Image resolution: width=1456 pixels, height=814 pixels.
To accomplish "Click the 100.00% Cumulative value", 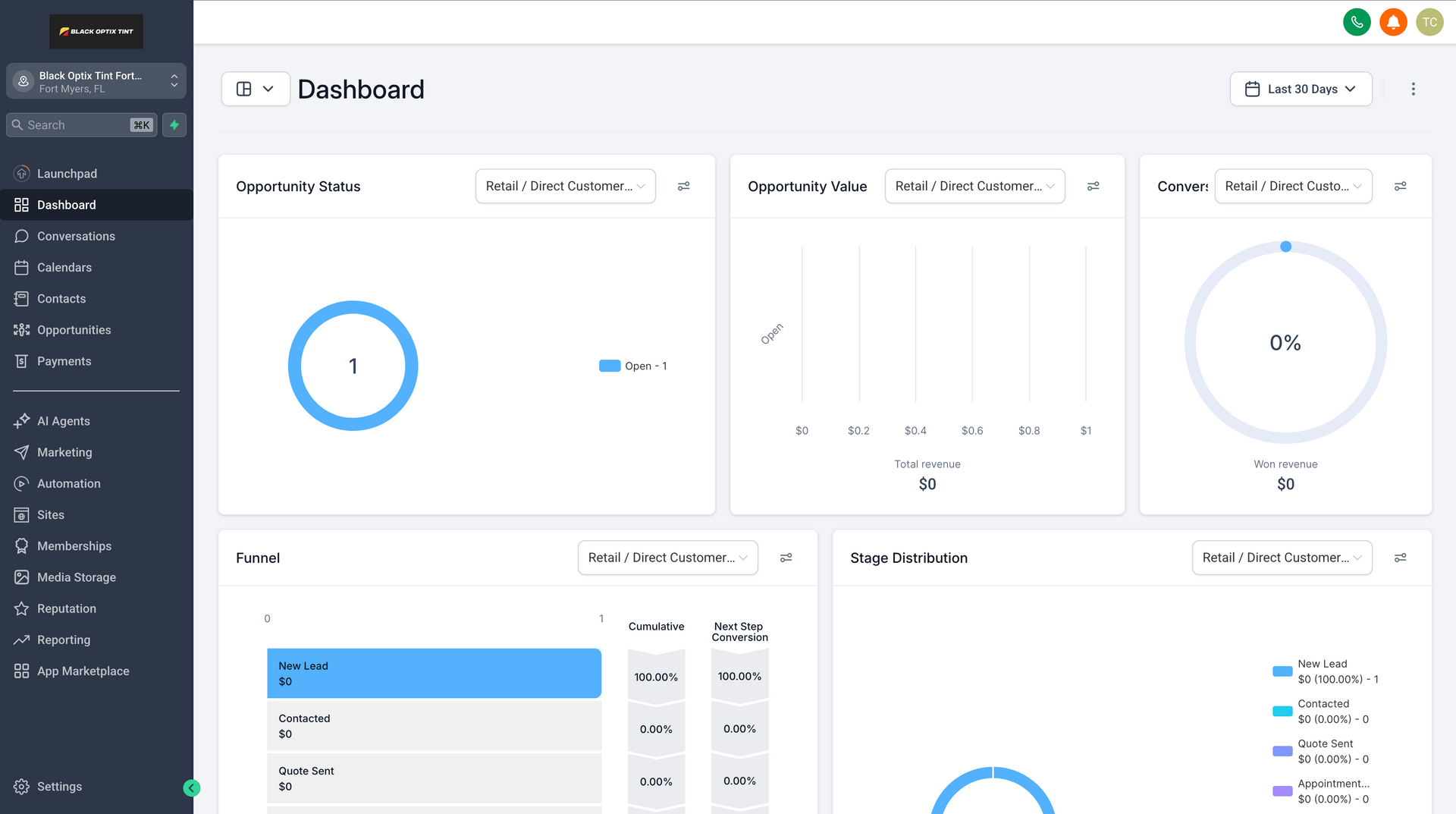I will point(656,677).
